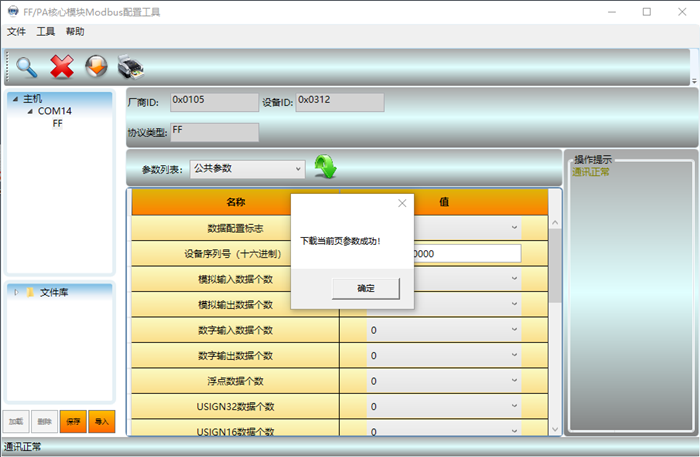Image resolution: width=700 pixels, height=457 pixels.
Task: Open the 文件 menu
Action: click(16, 32)
